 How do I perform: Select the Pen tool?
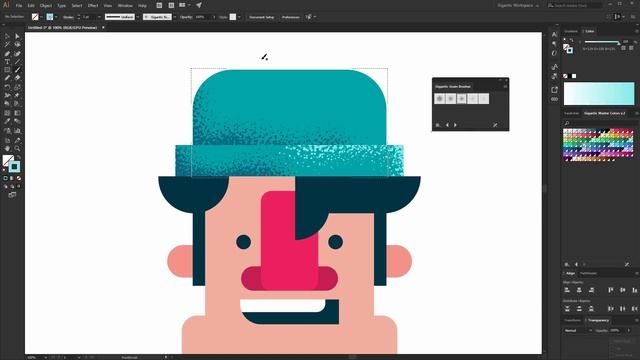point(7,53)
